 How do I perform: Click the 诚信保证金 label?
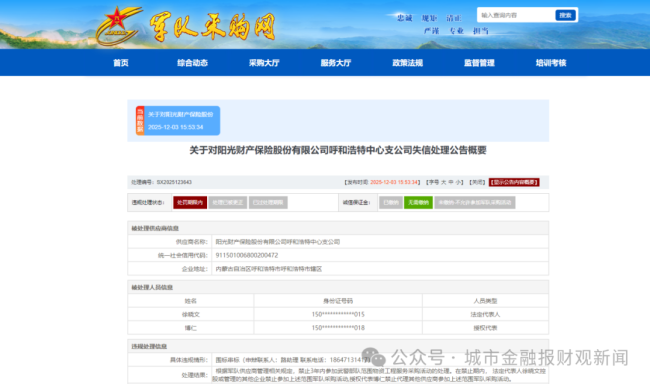[x=357, y=202]
